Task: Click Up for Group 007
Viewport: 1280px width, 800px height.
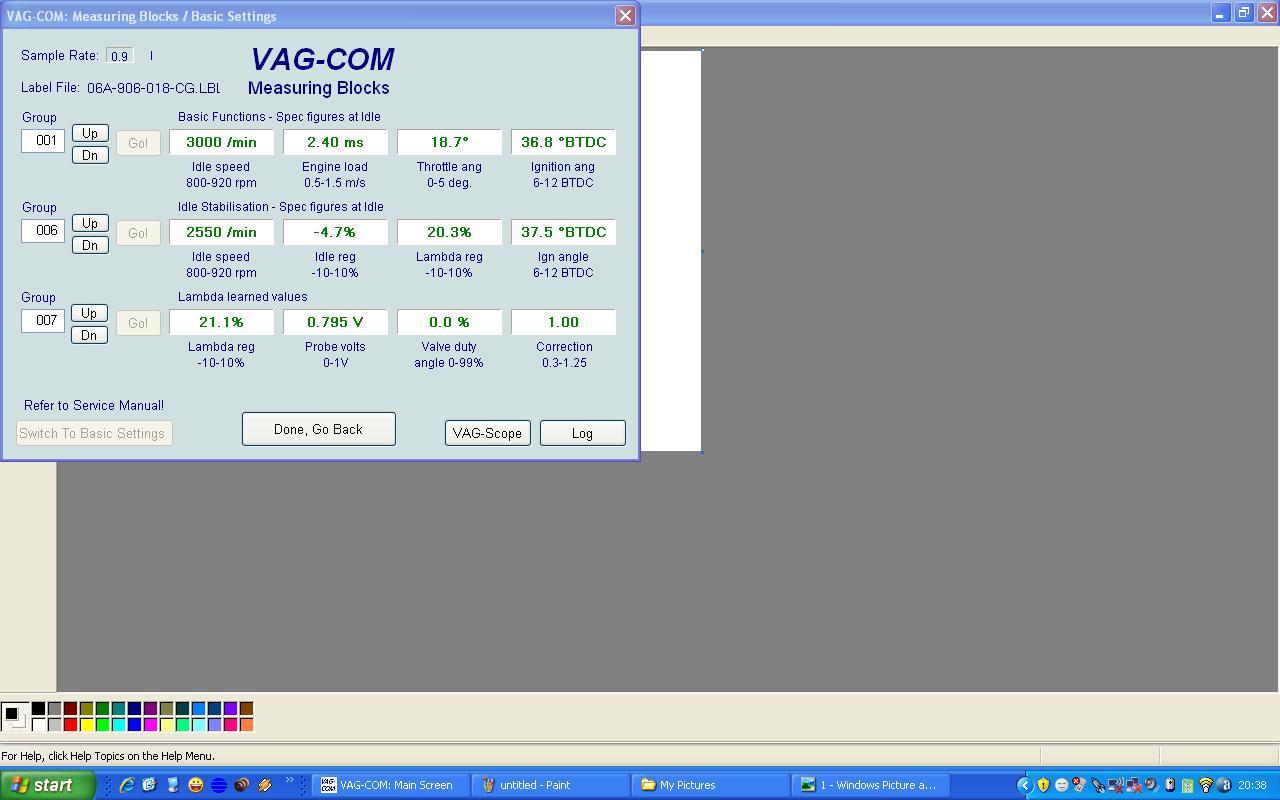Action: [x=90, y=313]
